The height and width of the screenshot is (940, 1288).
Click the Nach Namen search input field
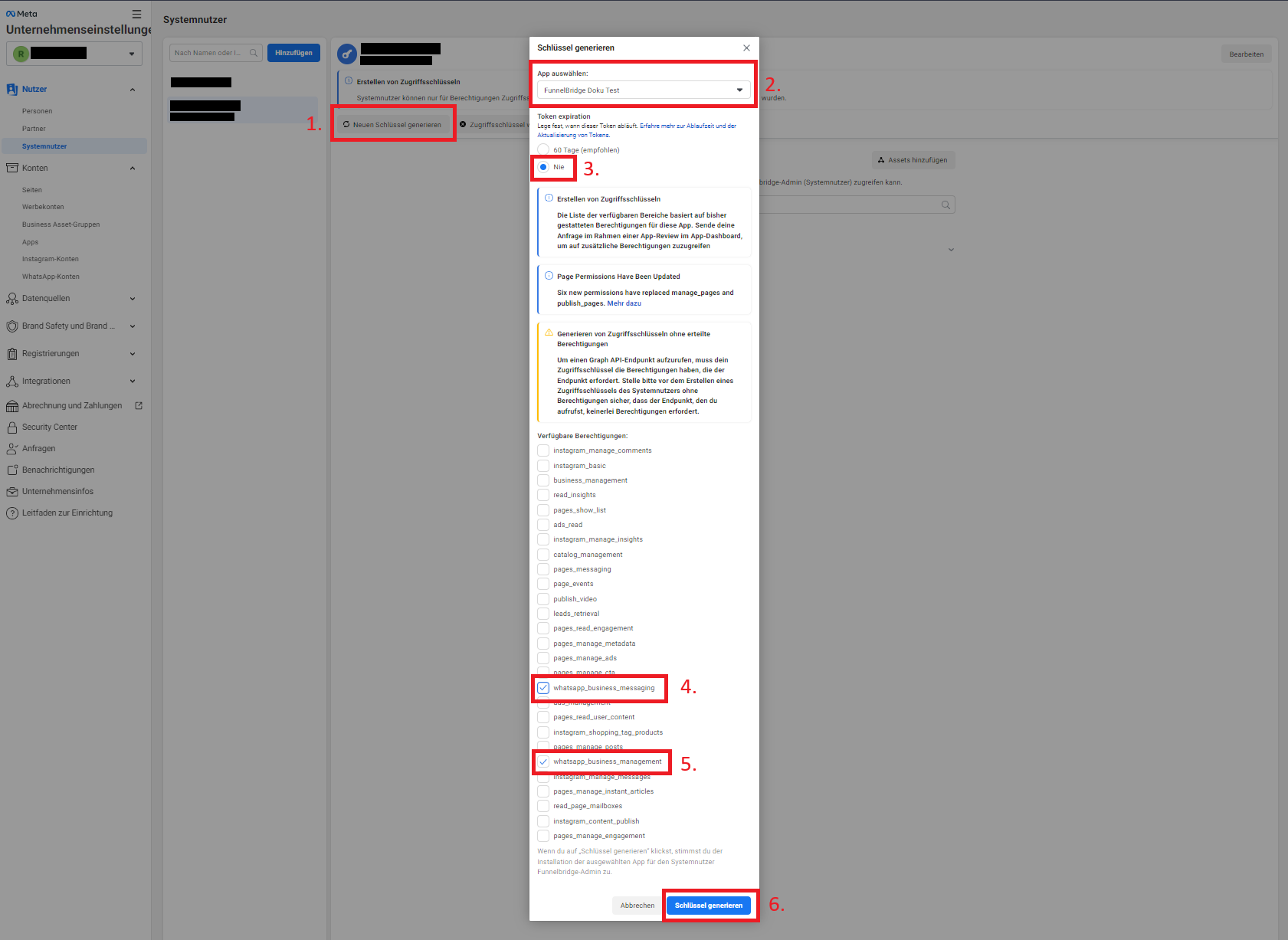point(208,53)
